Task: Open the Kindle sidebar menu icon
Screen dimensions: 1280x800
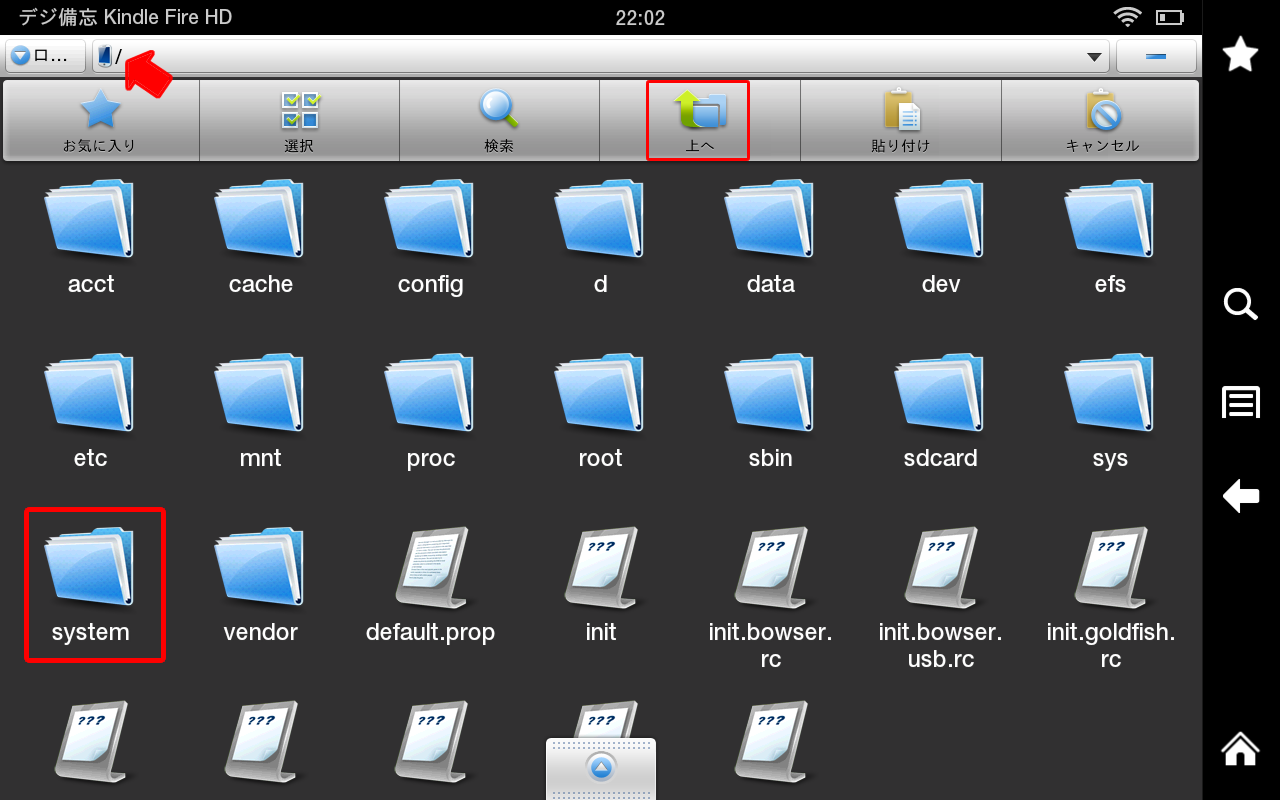Action: tap(1240, 403)
